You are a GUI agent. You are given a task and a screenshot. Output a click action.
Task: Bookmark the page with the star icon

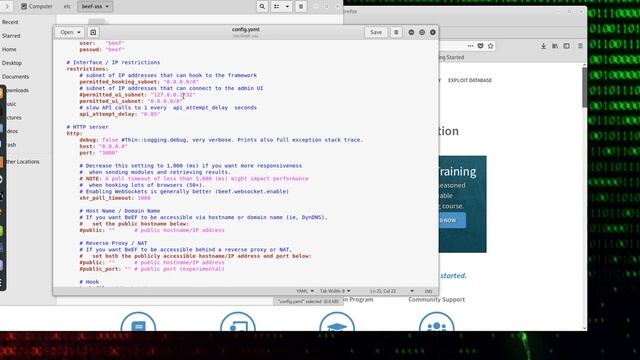tap(491, 46)
